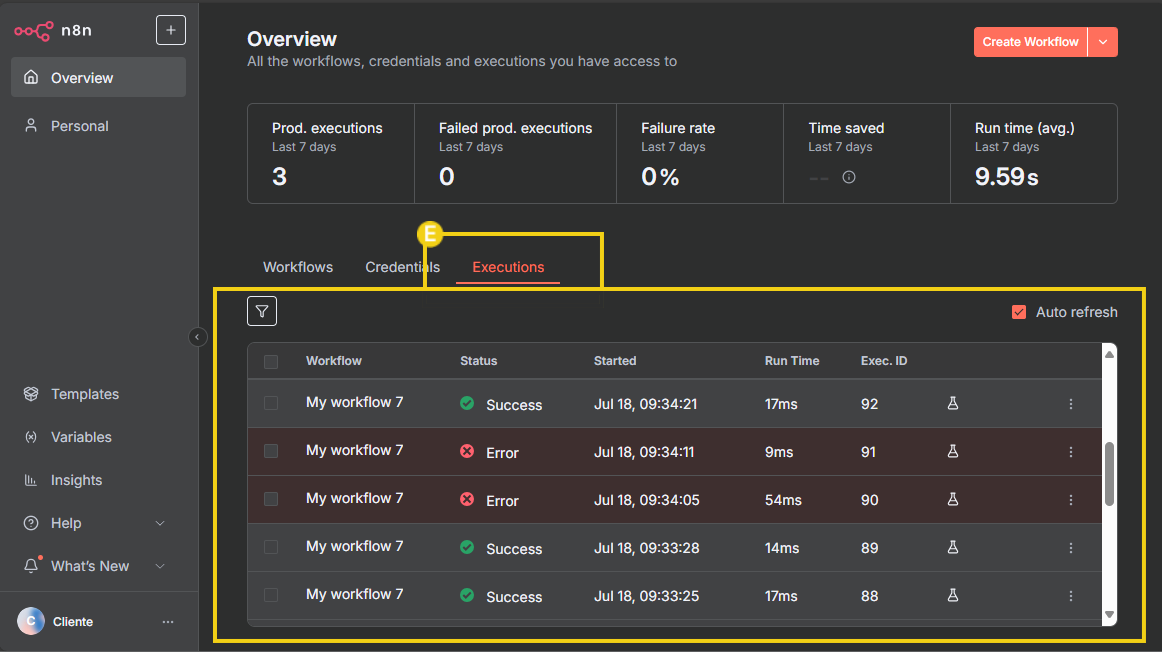Image resolution: width=1162 pixels, height=652 pixels.
Task: Open the three-dot menu for execution 88
Action: pyautogui.click(x=1071, y=596)
